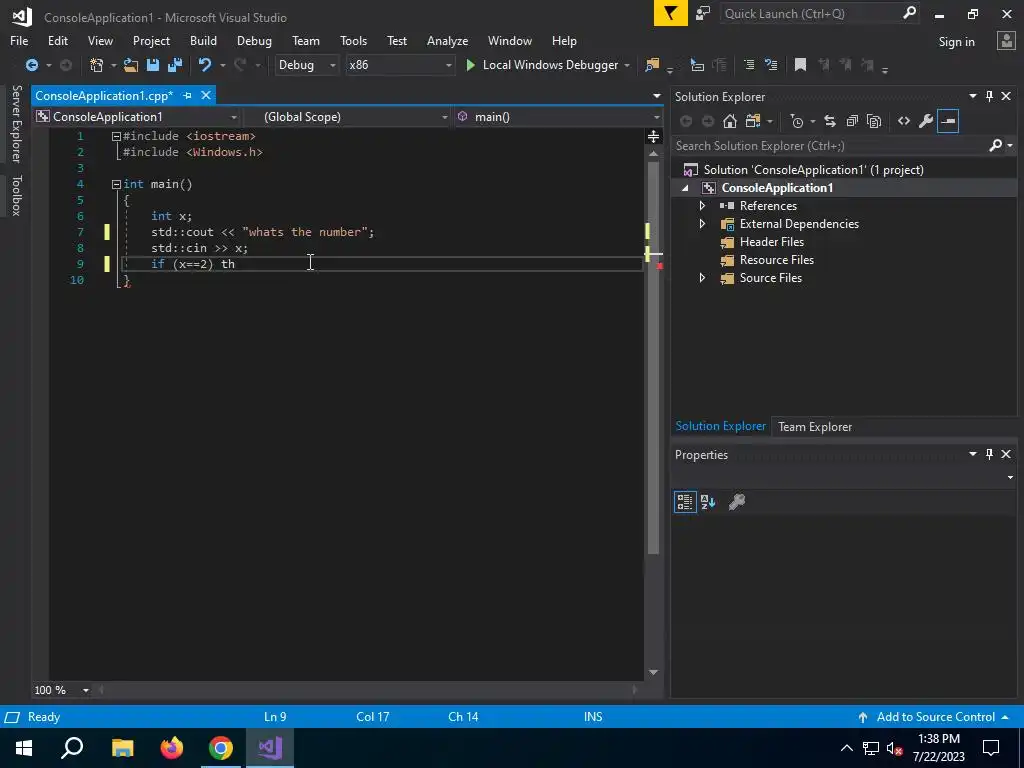Open the debug target dropdown arrow
The image size is (1024, 768).
(627, 65)
